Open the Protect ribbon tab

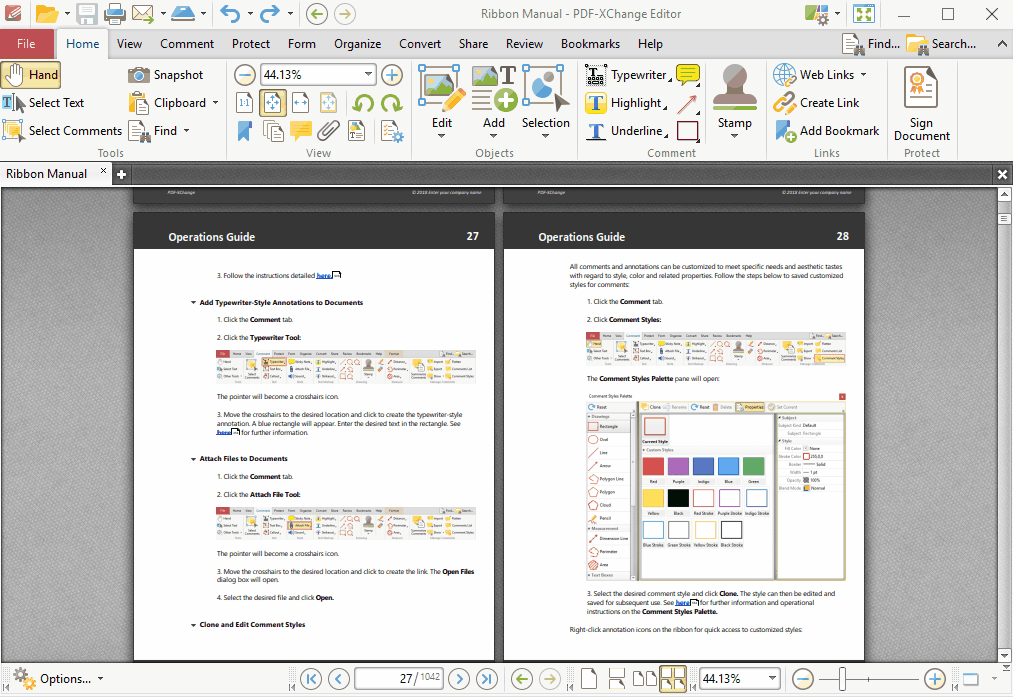point(251,44)
